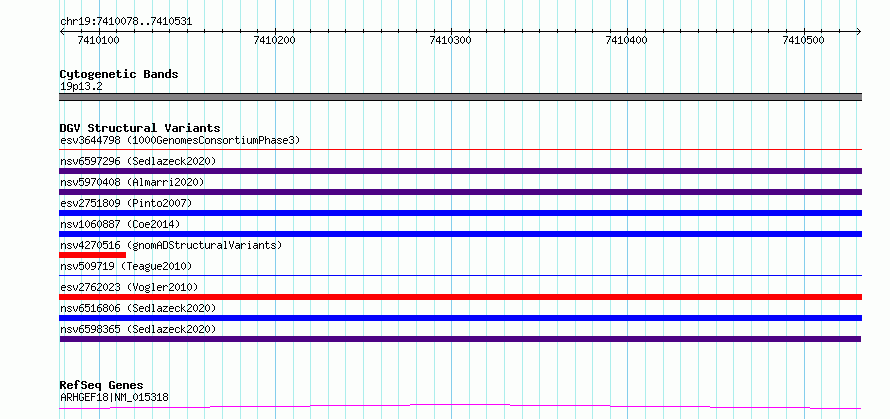Click the nsv1060887 Coe2014 label
Viewport: 890px width, 419px height.
coord(120,224)
